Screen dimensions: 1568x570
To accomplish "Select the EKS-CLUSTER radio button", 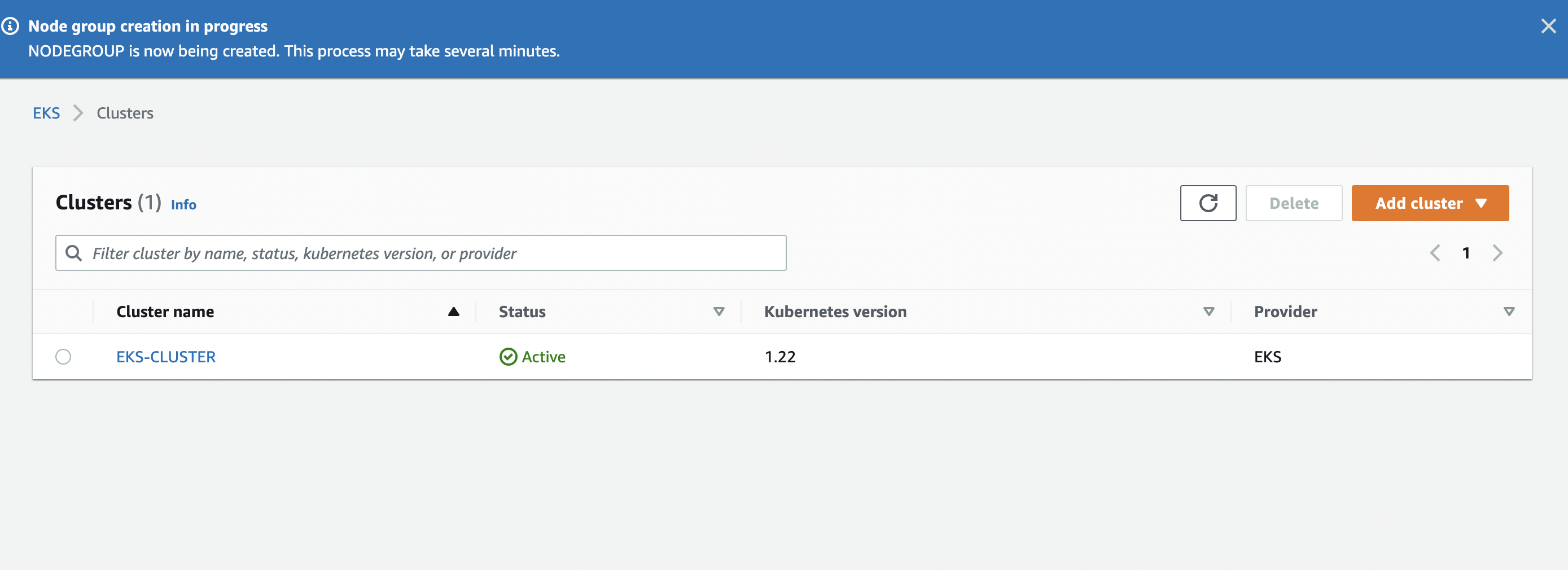I will [x=63, y=357].
